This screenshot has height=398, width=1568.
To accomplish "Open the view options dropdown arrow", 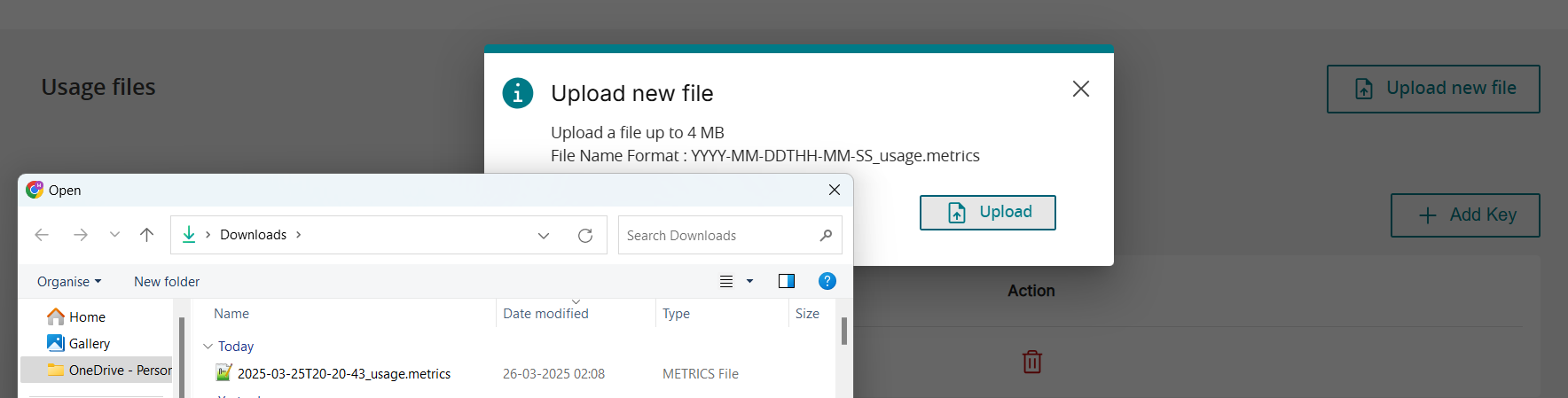I will click(x=749, y=281).
